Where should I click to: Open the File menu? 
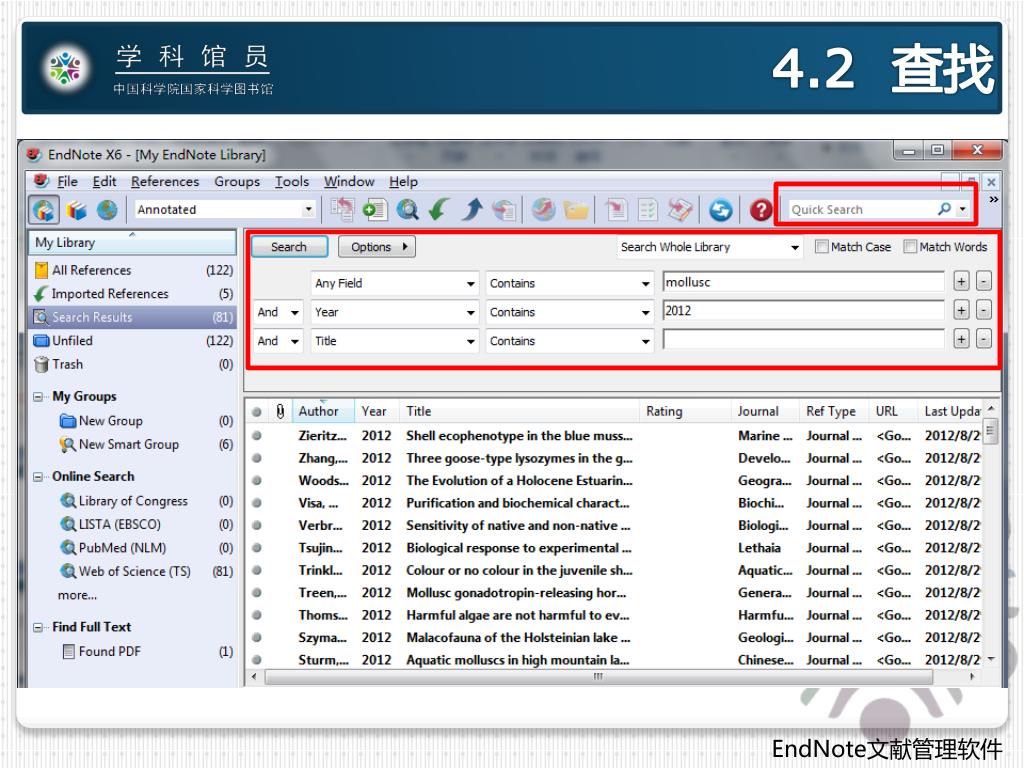tap(67, 182)
